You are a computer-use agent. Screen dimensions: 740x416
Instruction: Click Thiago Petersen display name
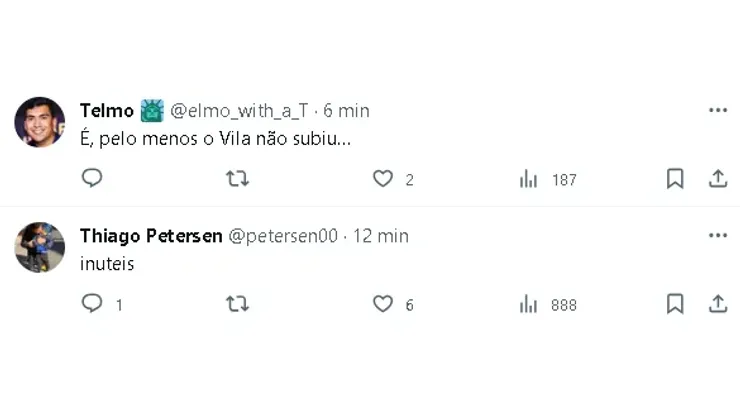click(x=150, y=236)
